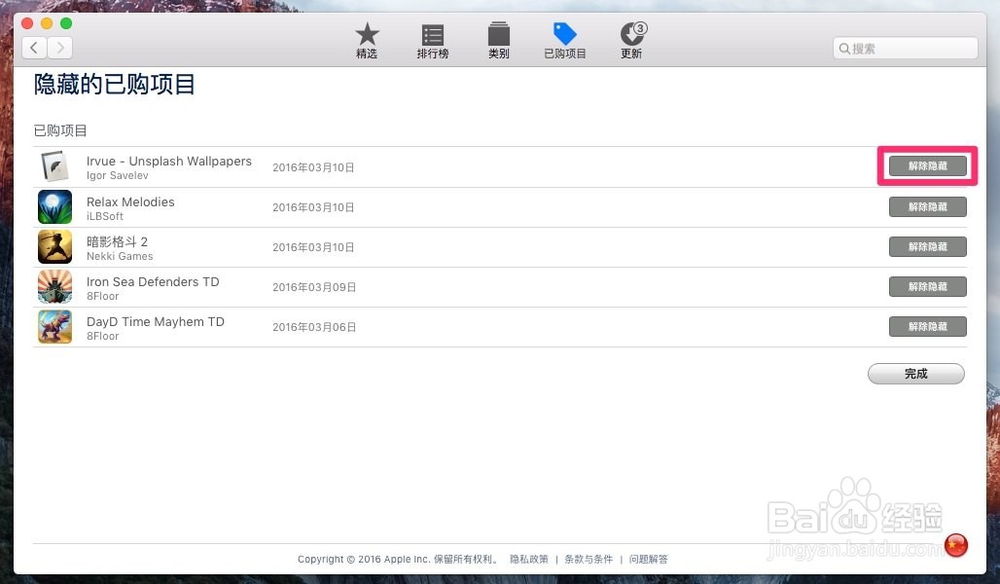Open the 精选 (Featured) star icon
The height and width of the screenshot is (584, 1000).
click(367, 34)
